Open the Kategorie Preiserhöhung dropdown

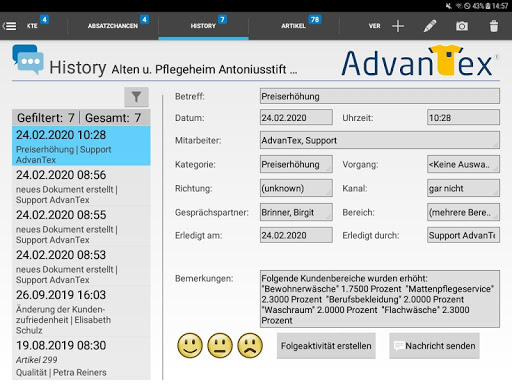coord(296,164)
